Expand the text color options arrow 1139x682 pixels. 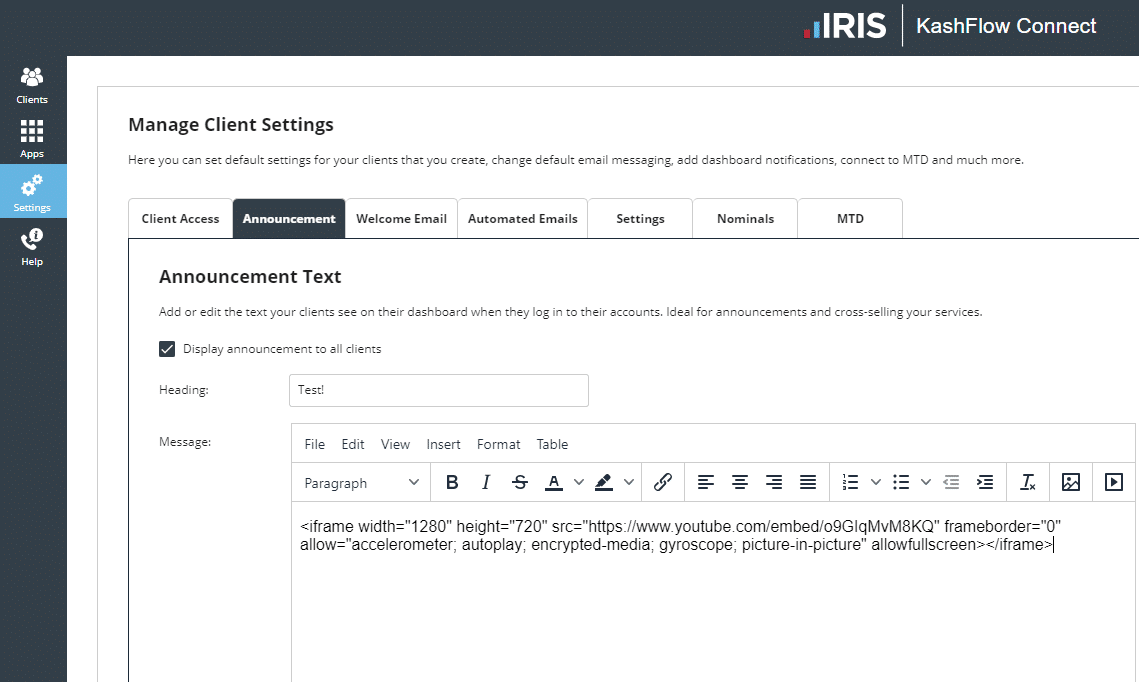579,482
